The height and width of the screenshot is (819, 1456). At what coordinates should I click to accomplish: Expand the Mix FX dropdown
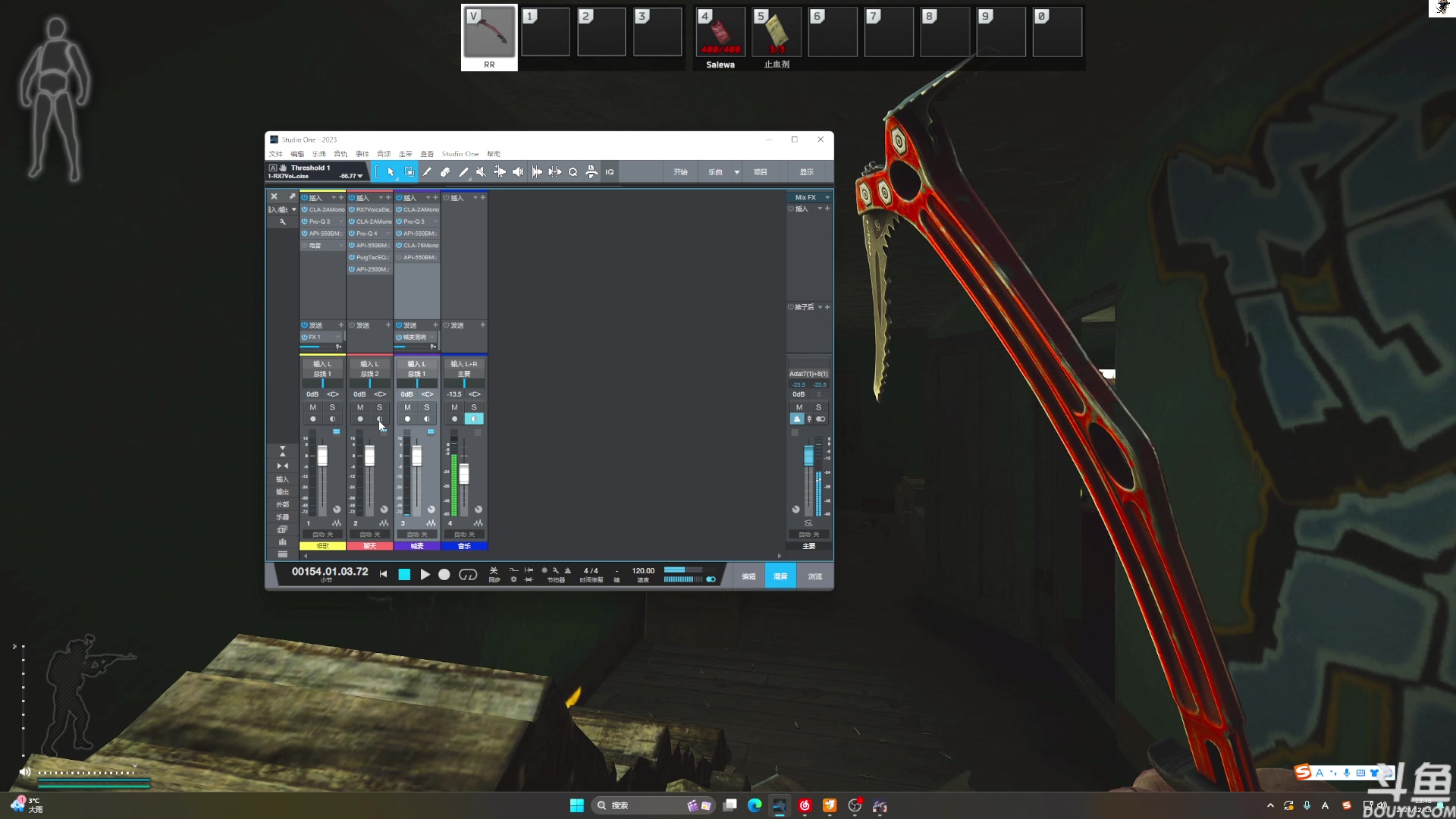click(x=827, y=197)
